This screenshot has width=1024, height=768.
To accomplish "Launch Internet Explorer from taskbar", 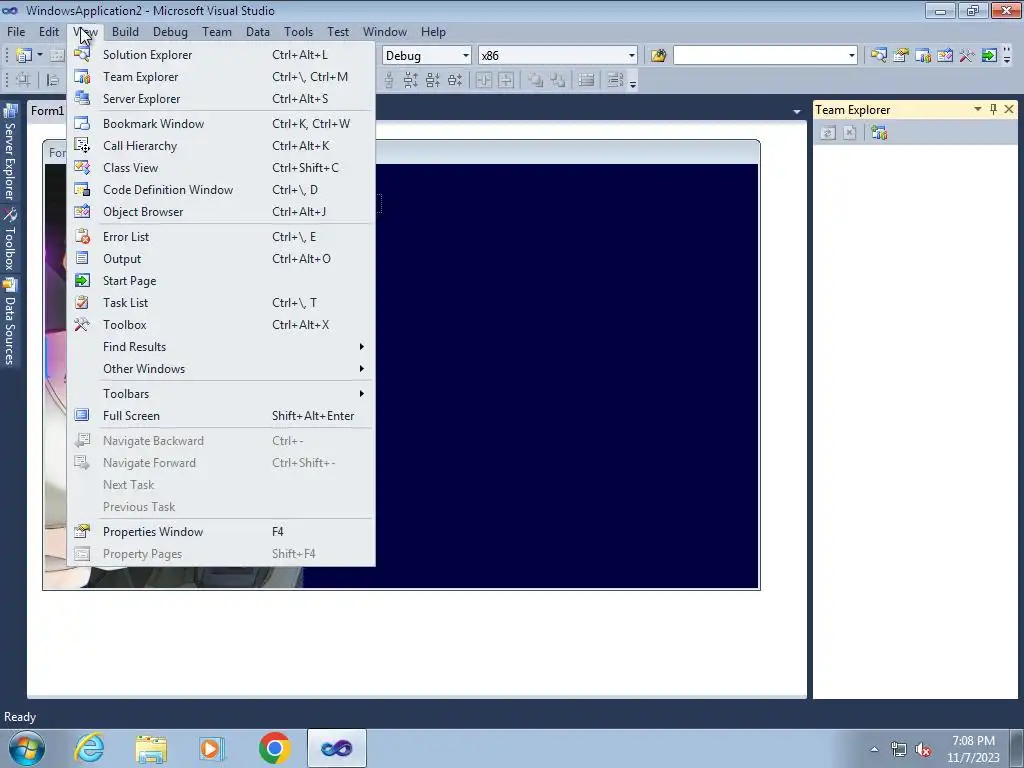I will 89,748.
